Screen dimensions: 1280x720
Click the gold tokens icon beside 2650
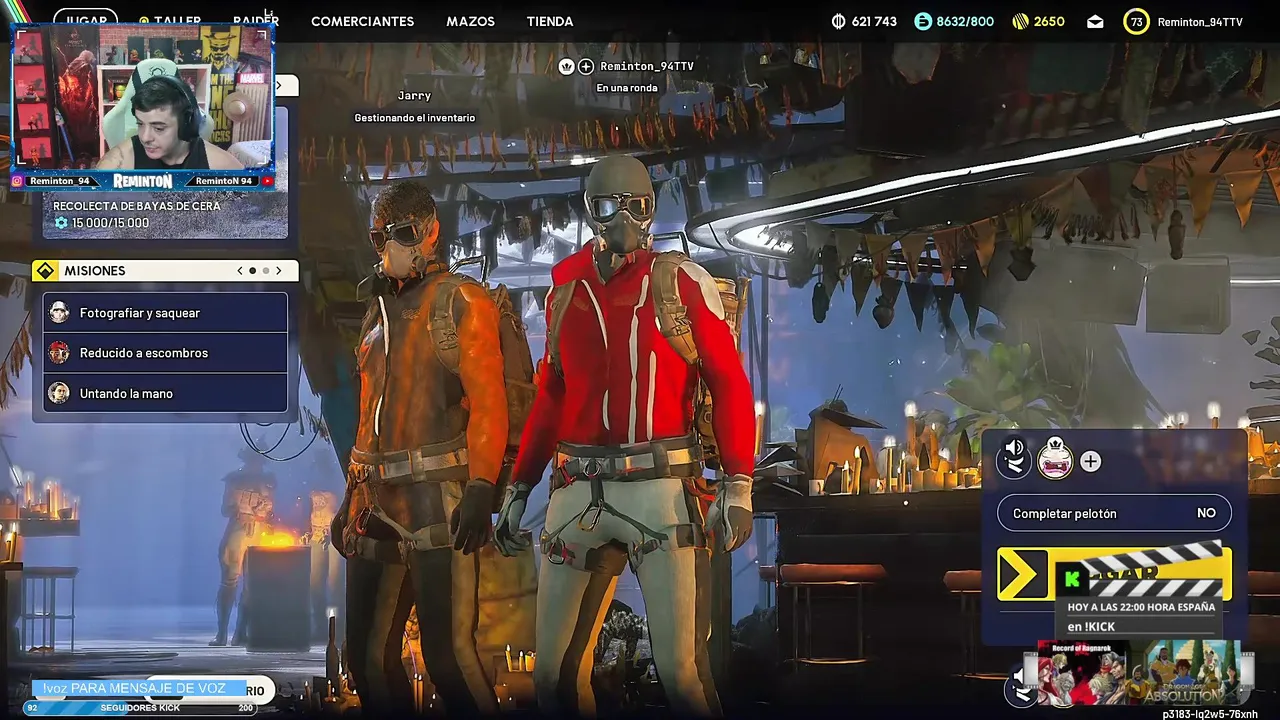1020,21
